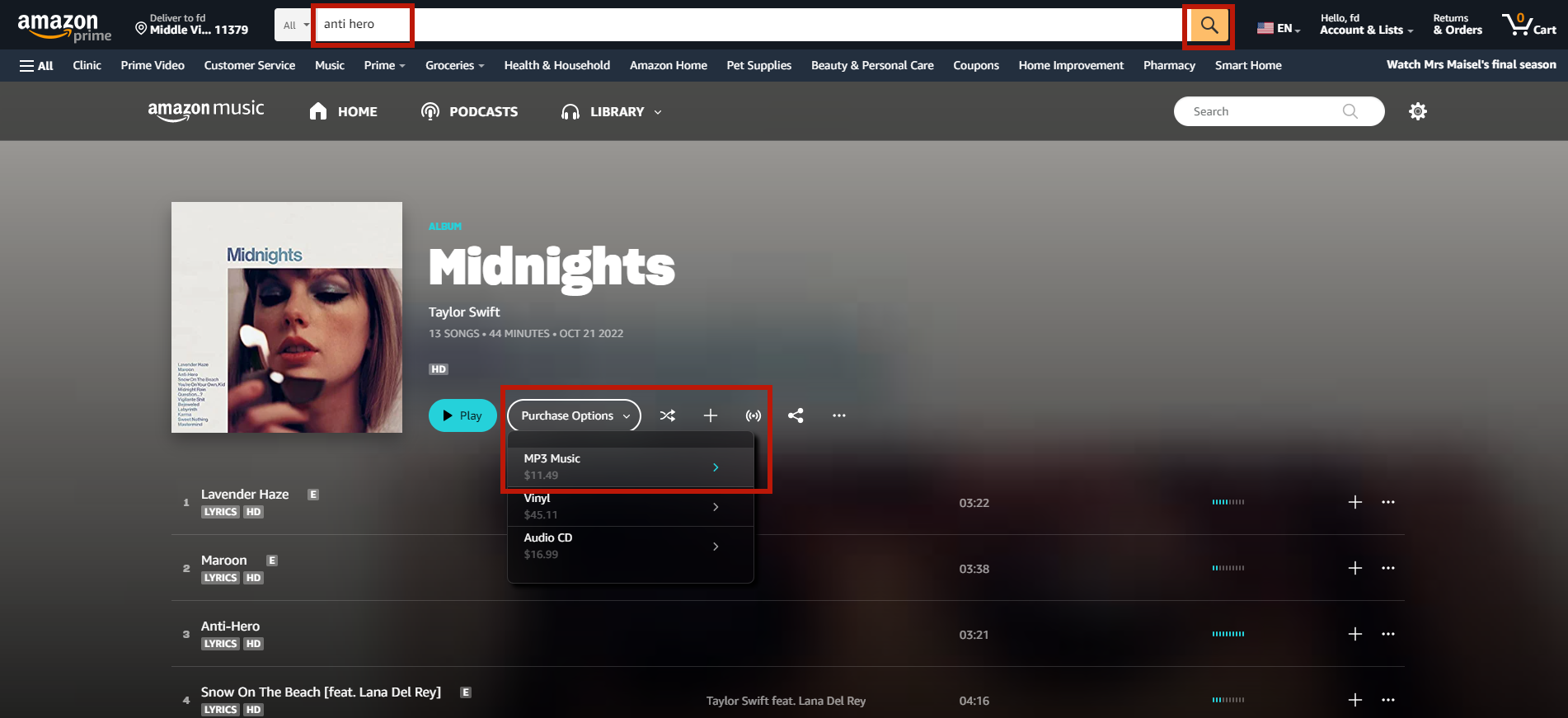This screenshot has height=718, width=1568.
Task: Open the shopping cart
Action: click(x=1529, y=25)
